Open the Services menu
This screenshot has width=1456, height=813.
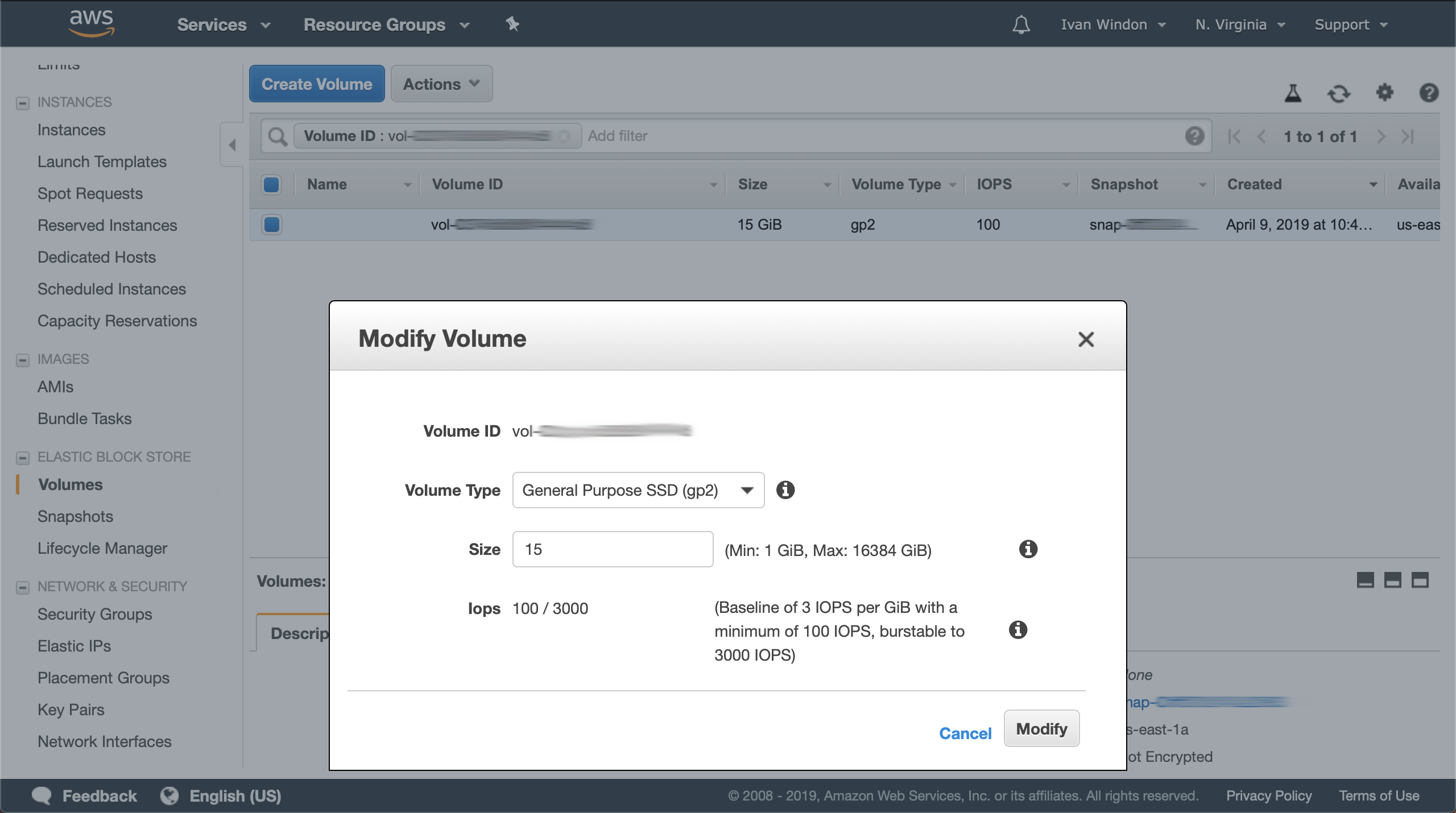224,24
